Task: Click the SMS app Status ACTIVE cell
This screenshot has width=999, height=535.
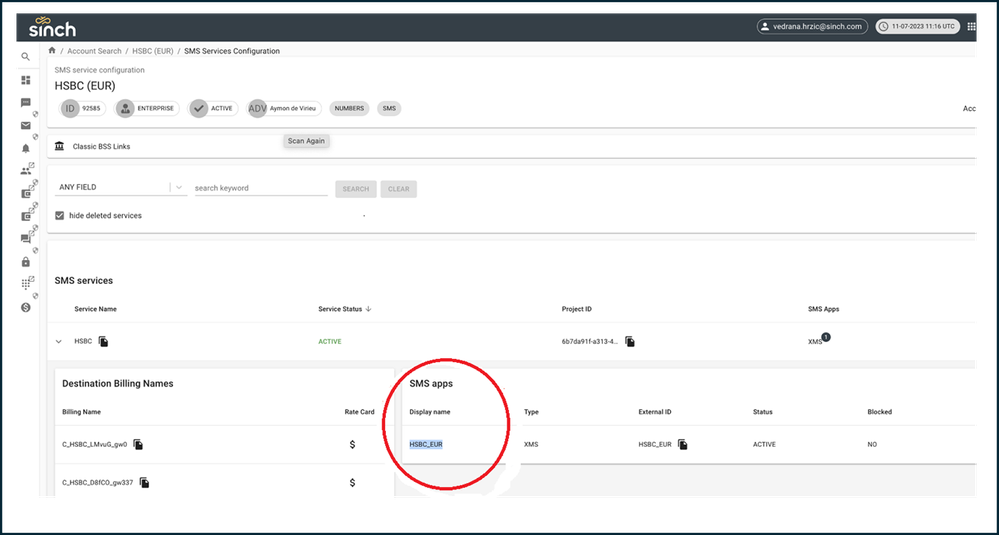Action: point(765,445)
